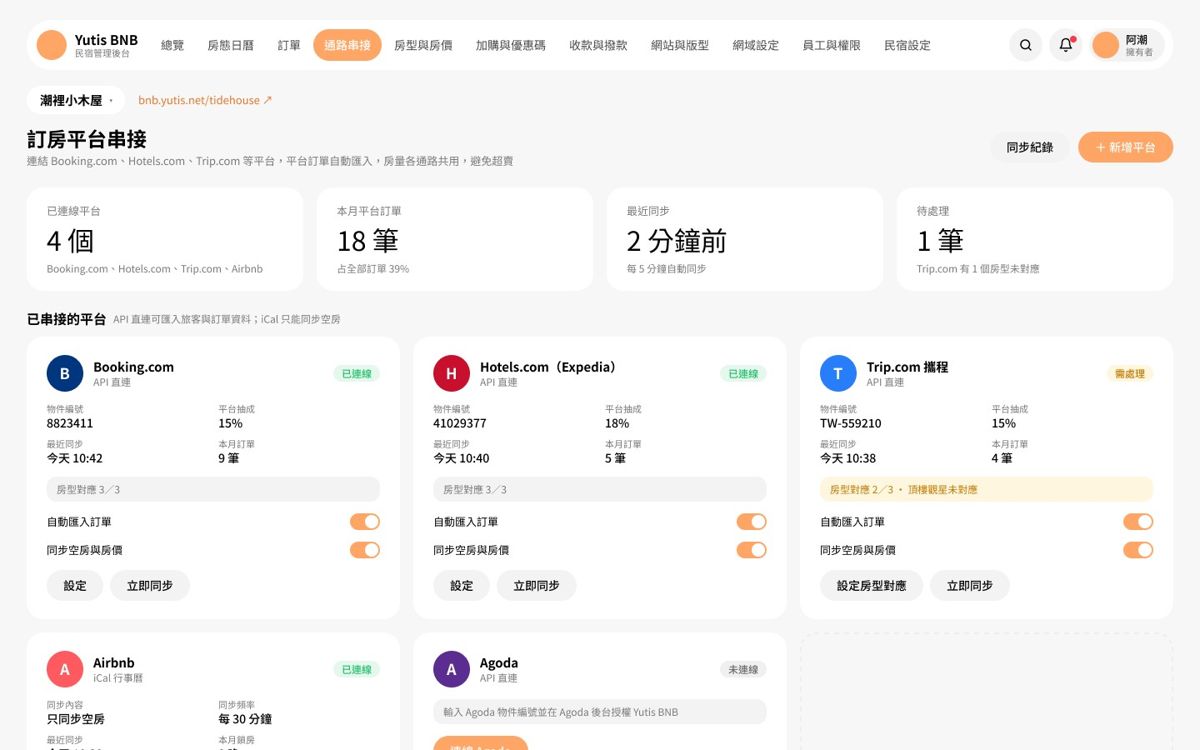
Task: Open 訂單 nav tab
Action: pyautogui.click(x=289, y=45)
